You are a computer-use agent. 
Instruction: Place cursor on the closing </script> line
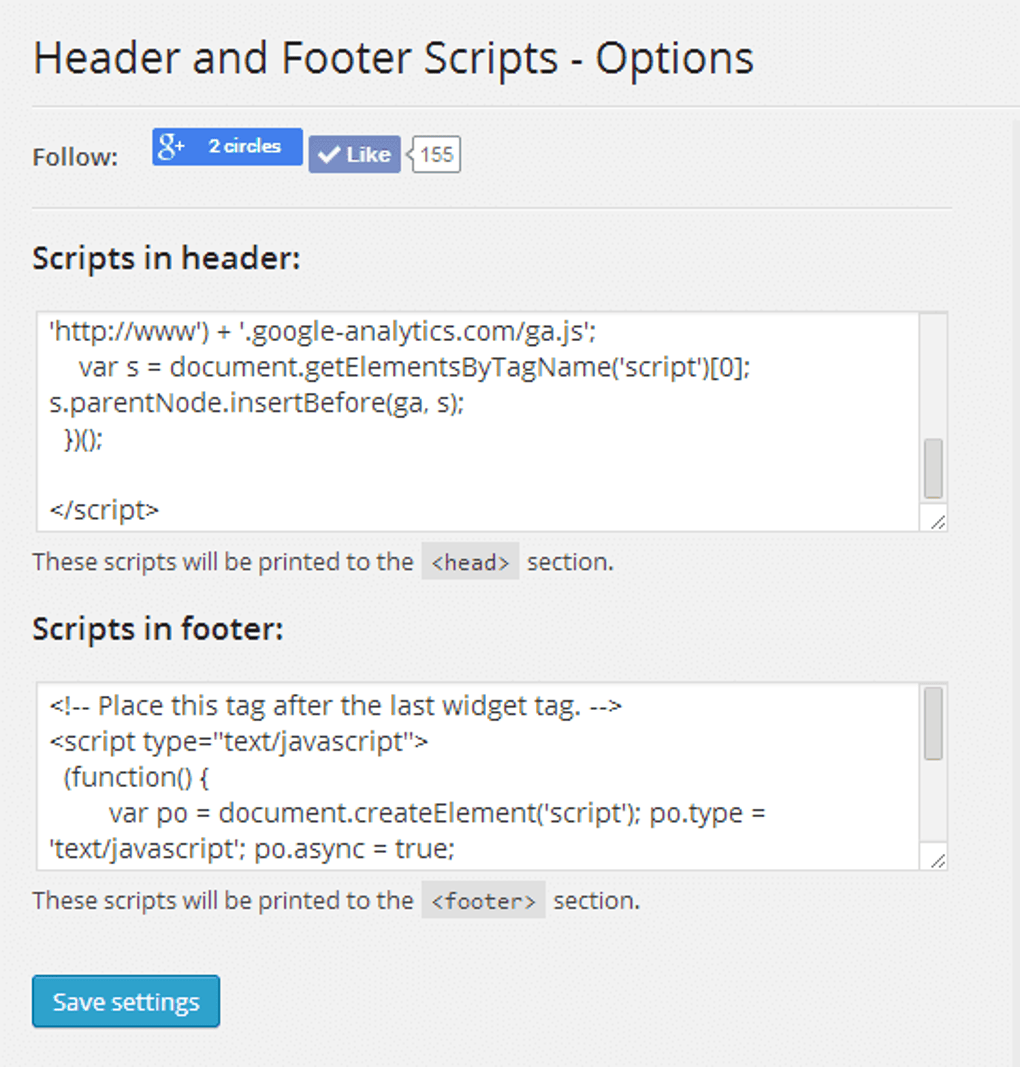click(x=104, y=510)
